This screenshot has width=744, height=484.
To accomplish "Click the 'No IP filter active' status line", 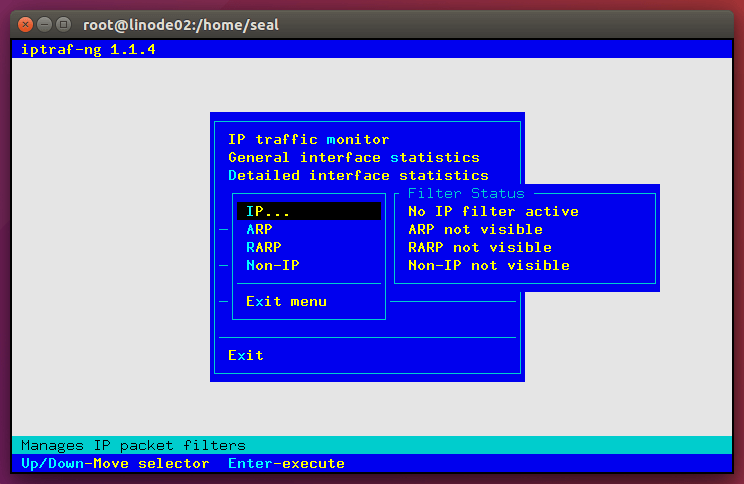I will (493, 211).
